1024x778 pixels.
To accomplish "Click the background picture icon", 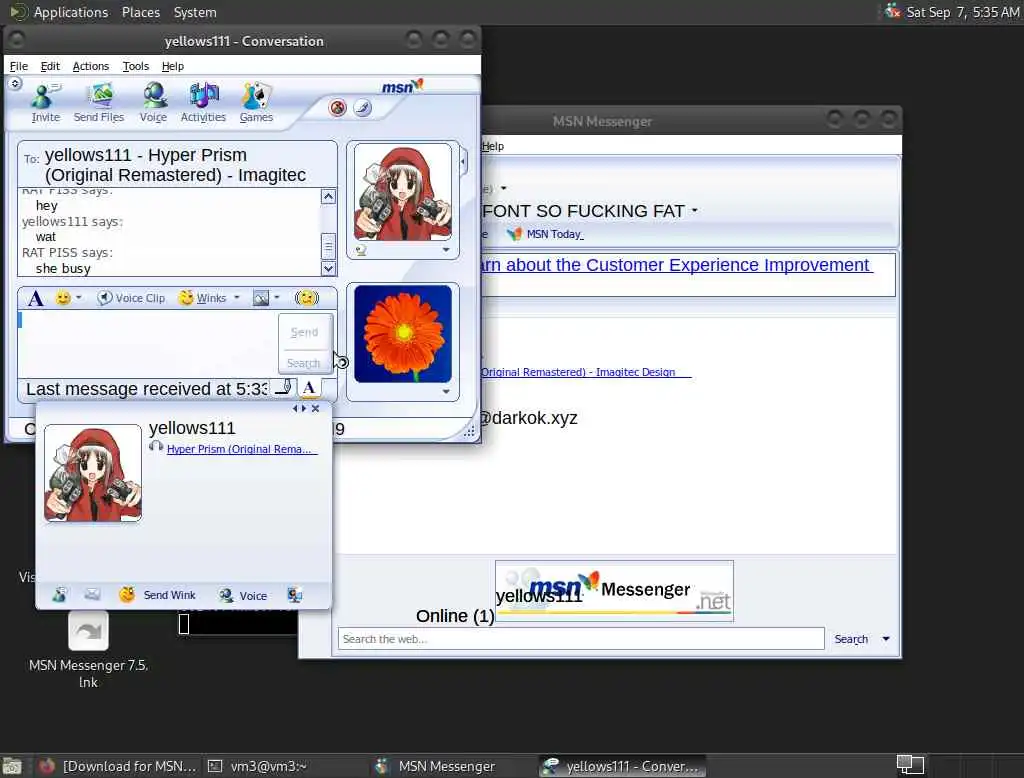I will [x=261, y=298].
